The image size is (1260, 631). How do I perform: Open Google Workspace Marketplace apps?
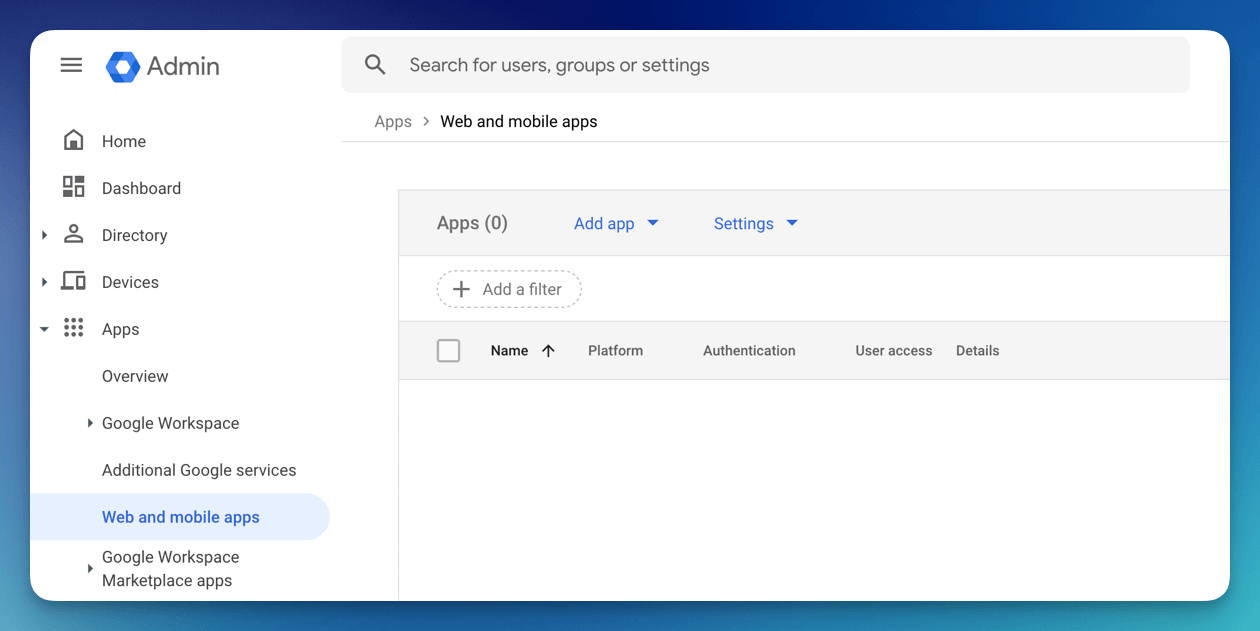(171, 569)
